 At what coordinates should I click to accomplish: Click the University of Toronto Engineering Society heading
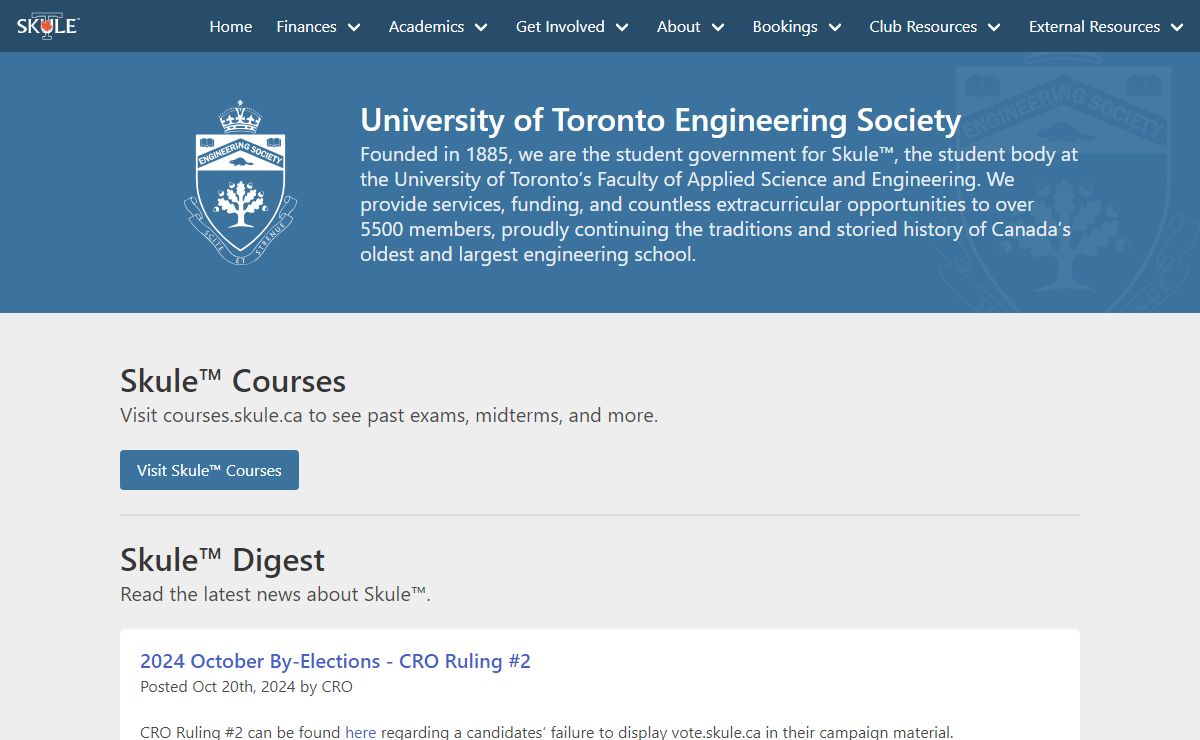pyautogui.click(x=660, y=120)
